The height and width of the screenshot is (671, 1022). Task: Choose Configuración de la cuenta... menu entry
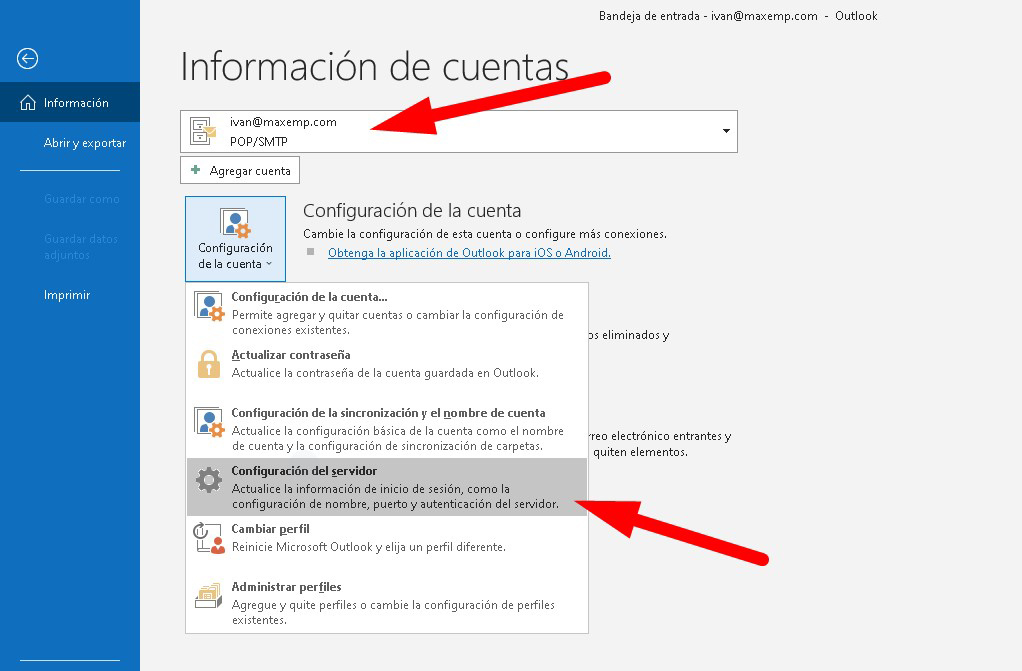(x=309, y=297)
